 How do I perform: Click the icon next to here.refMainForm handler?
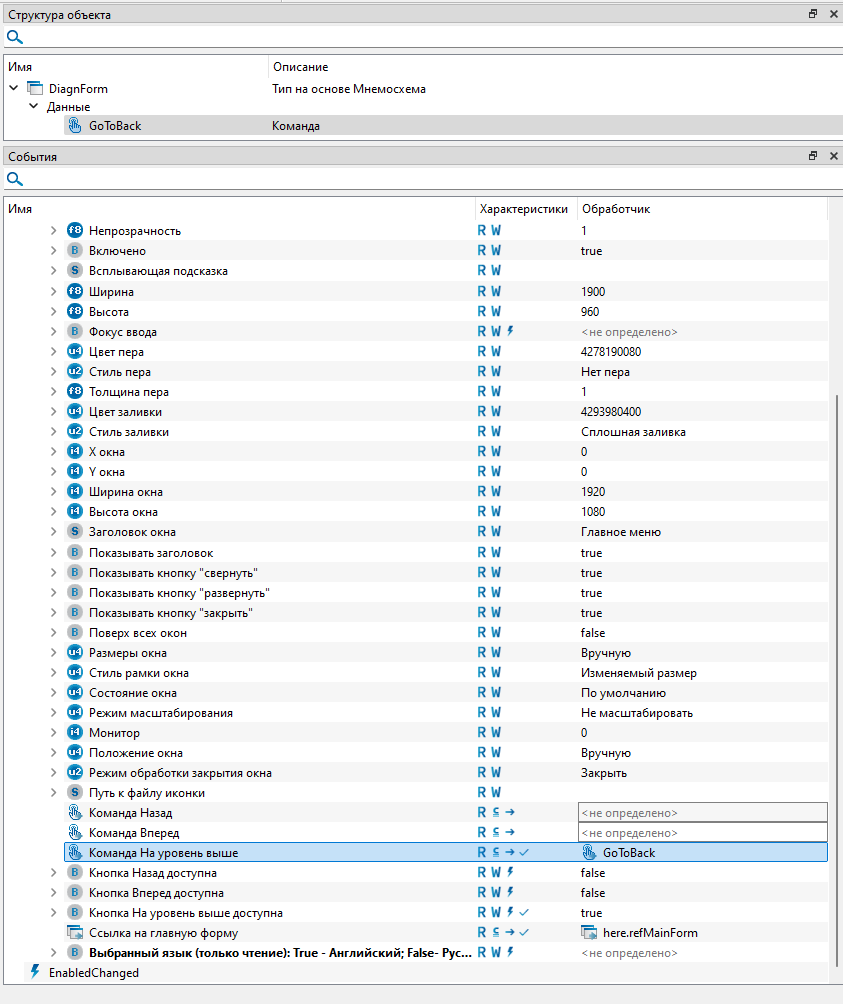point(589,933)
